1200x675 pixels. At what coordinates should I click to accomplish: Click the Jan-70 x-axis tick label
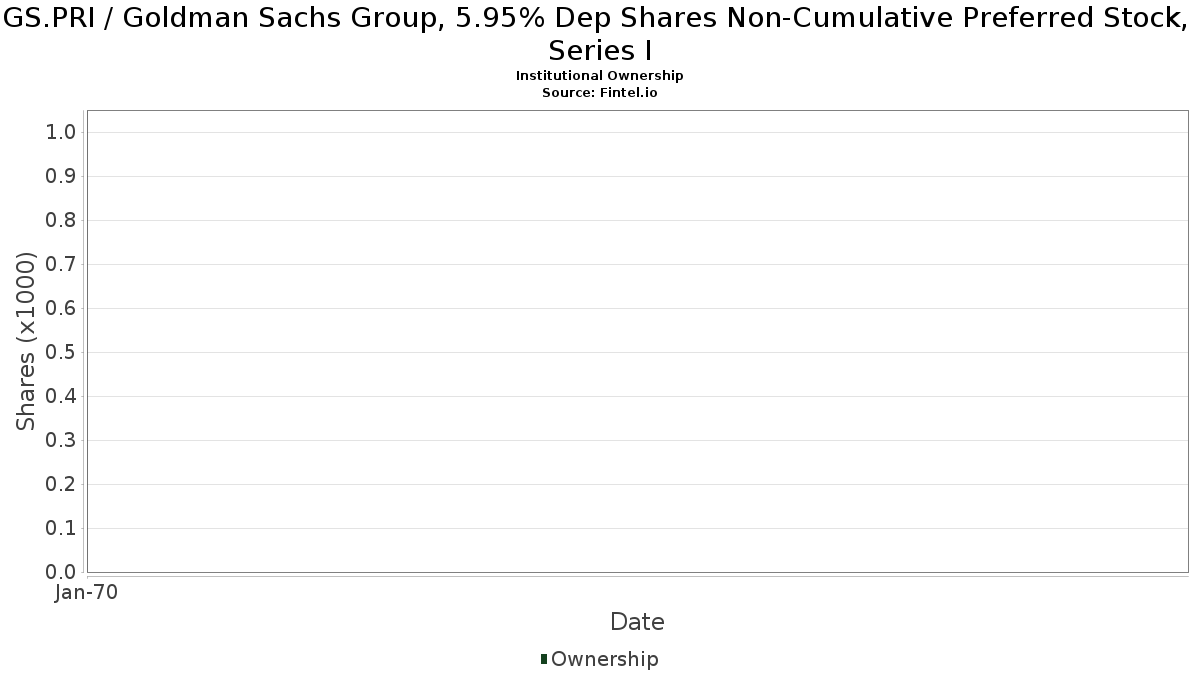(x=87, y=592)
